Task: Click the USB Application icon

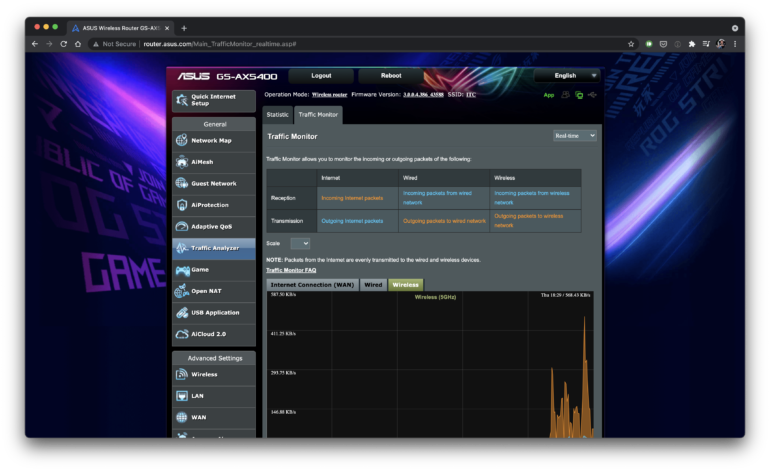Action: coord(182,312)
